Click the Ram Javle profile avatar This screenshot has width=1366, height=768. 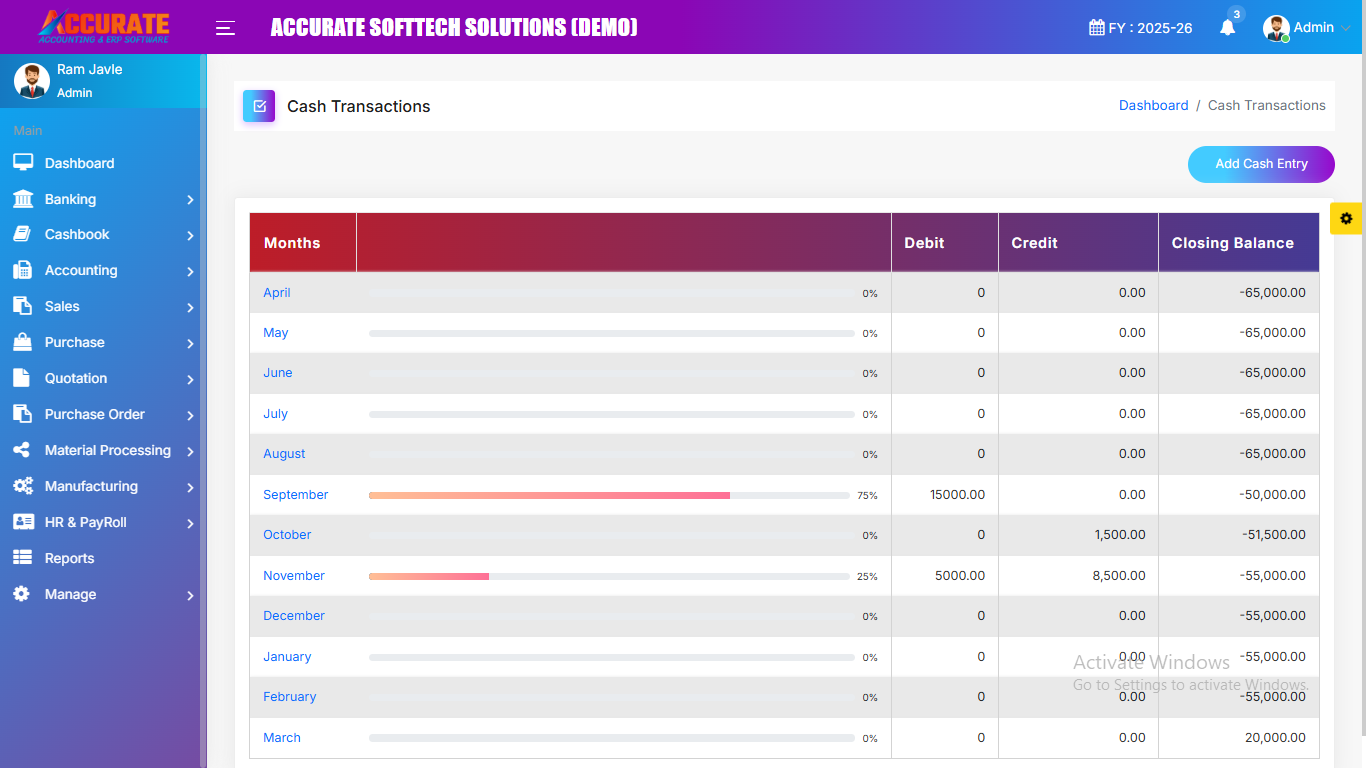click(x=32, y=81)
